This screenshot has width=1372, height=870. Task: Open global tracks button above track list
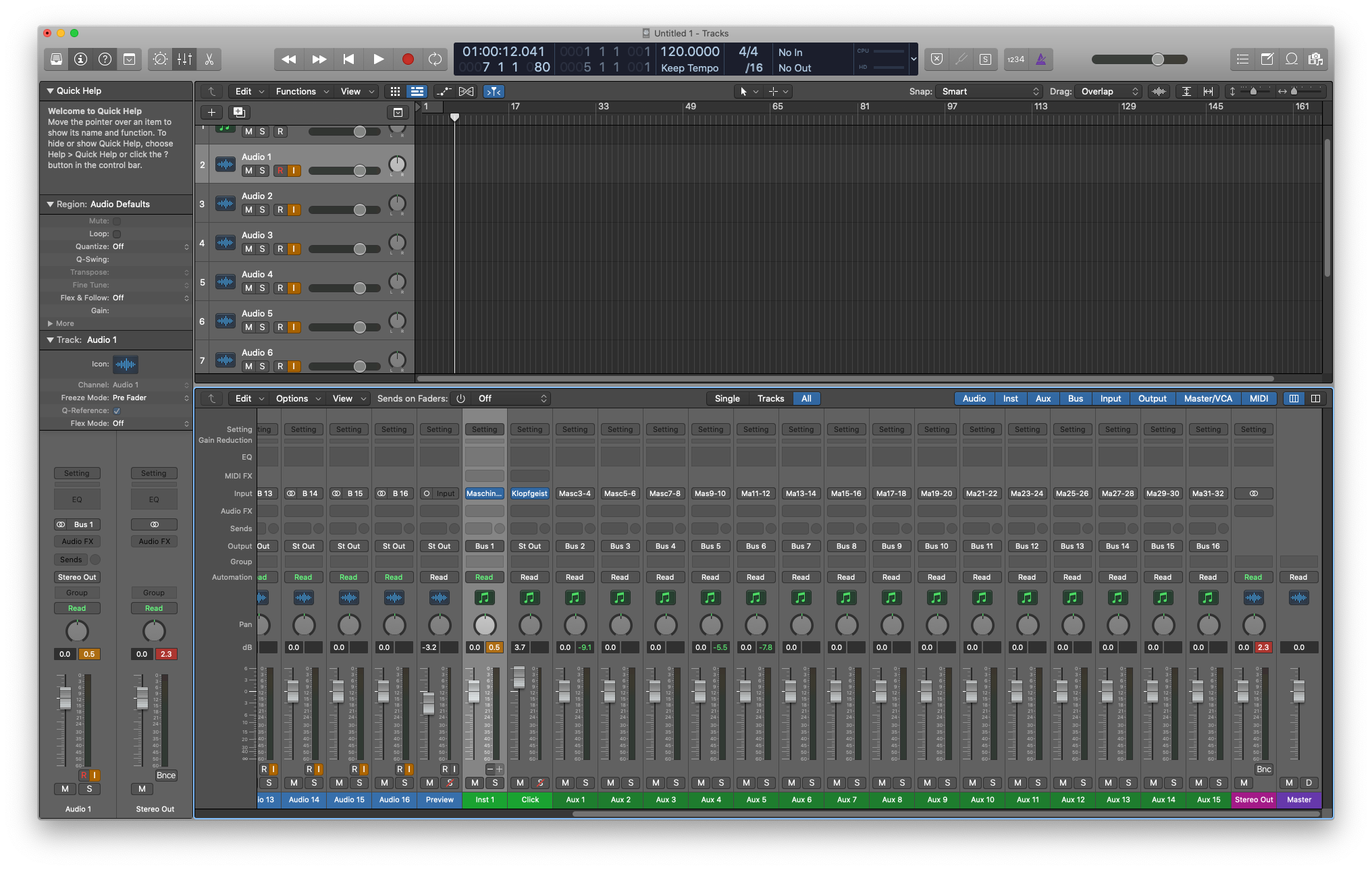pos(398,113)
